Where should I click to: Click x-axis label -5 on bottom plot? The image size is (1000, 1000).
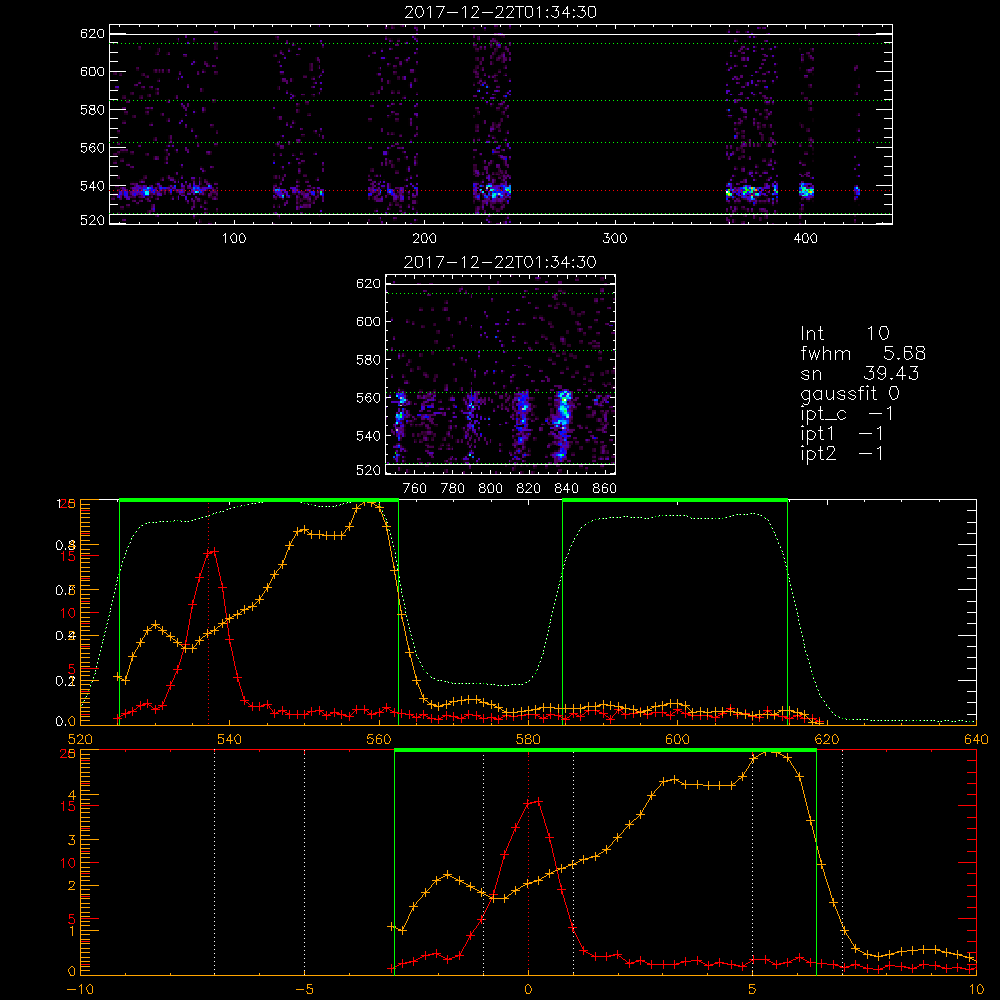304,989
